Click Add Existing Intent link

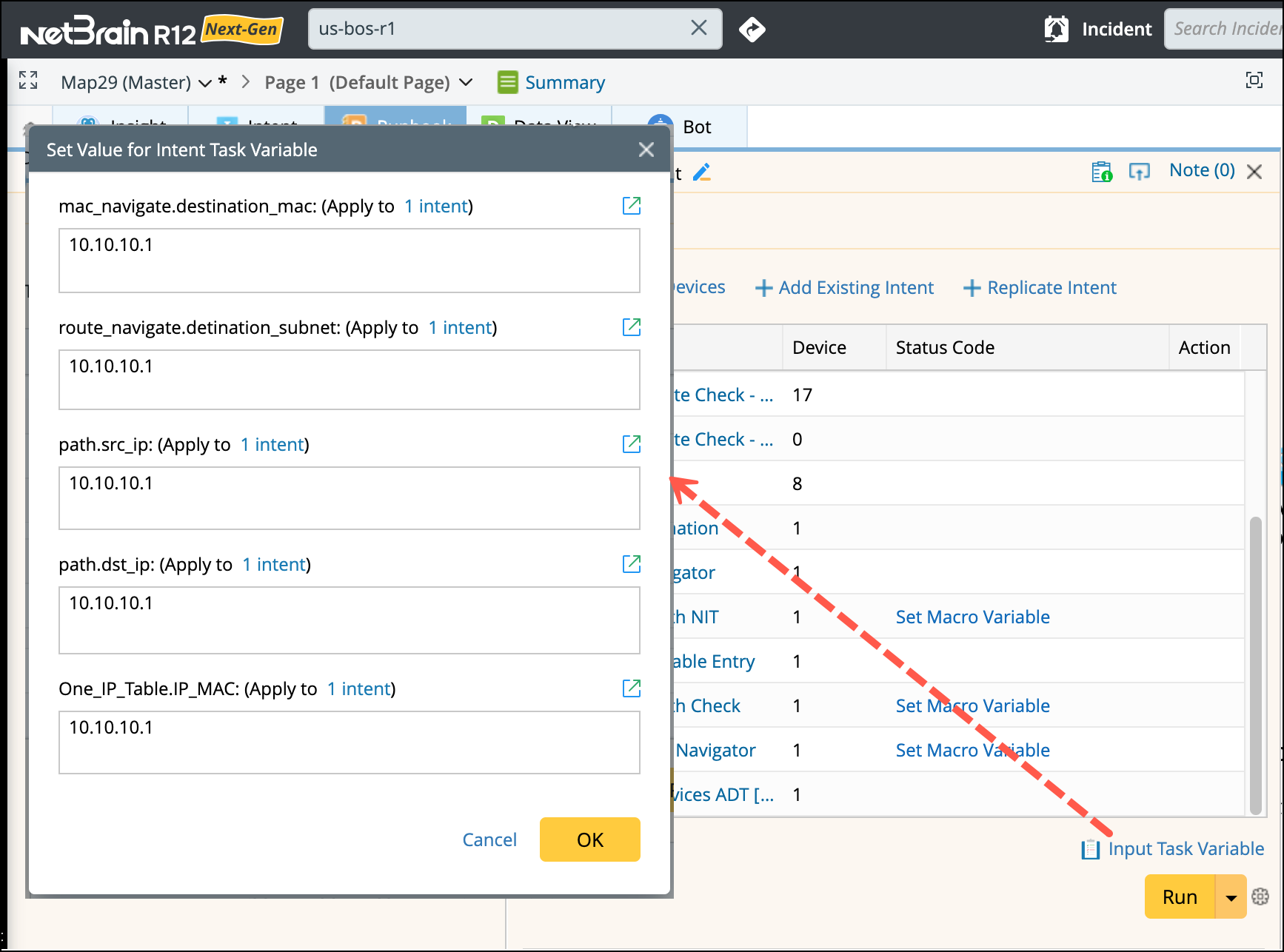click(844, 288)
